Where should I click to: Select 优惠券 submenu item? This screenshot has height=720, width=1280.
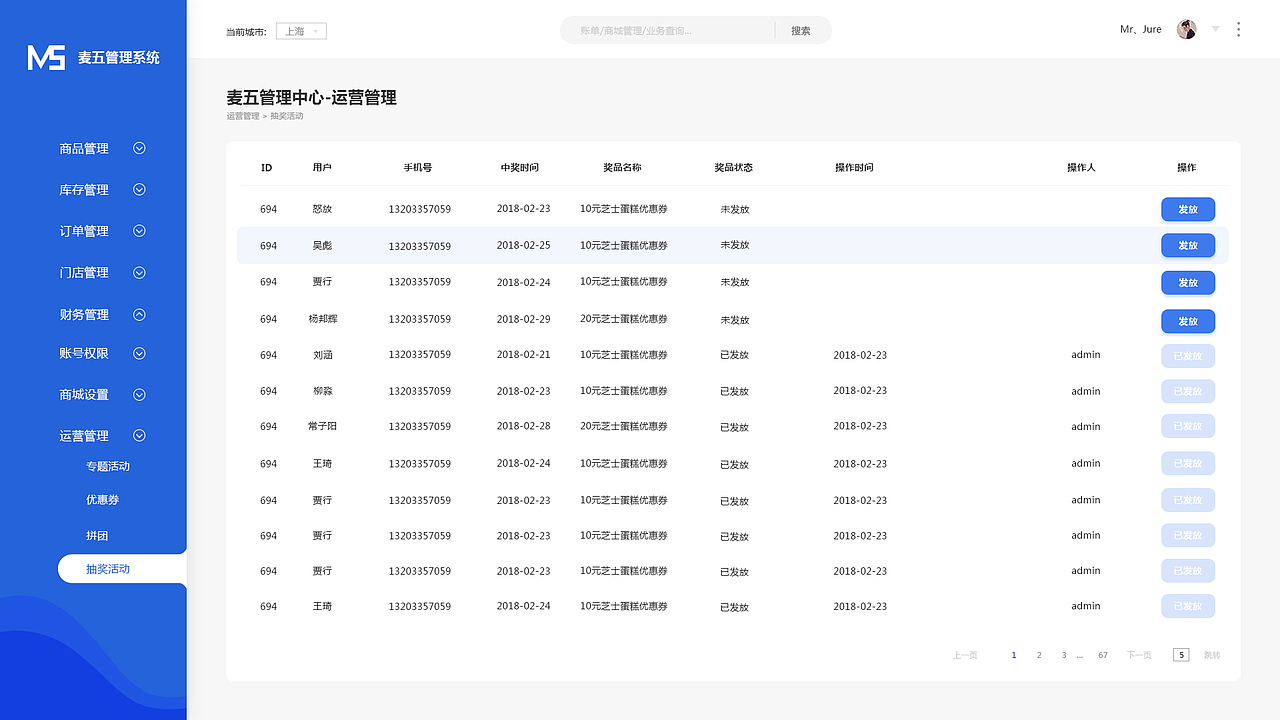[102, 499]
